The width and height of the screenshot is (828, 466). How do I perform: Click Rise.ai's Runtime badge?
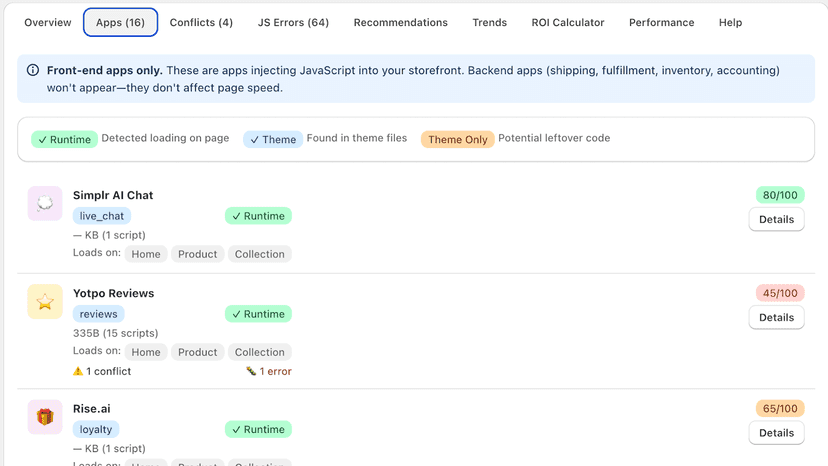pyautogui.click(x=258, y=430)
